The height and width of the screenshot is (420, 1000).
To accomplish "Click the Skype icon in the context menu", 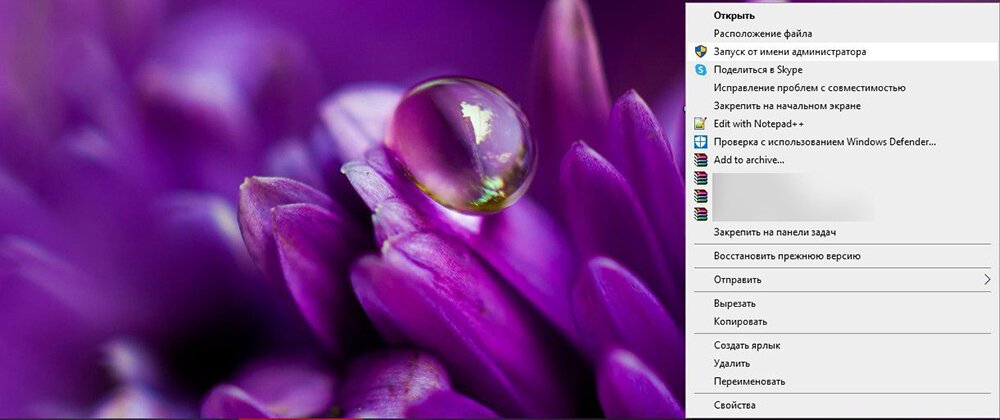I will pos(700,69).
